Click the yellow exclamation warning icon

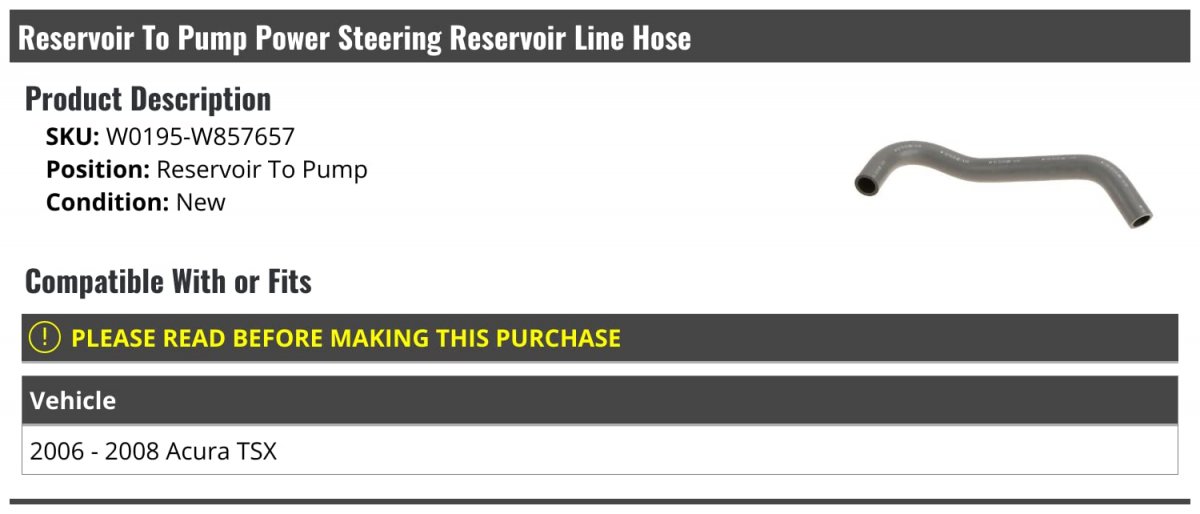click(46, 338)
